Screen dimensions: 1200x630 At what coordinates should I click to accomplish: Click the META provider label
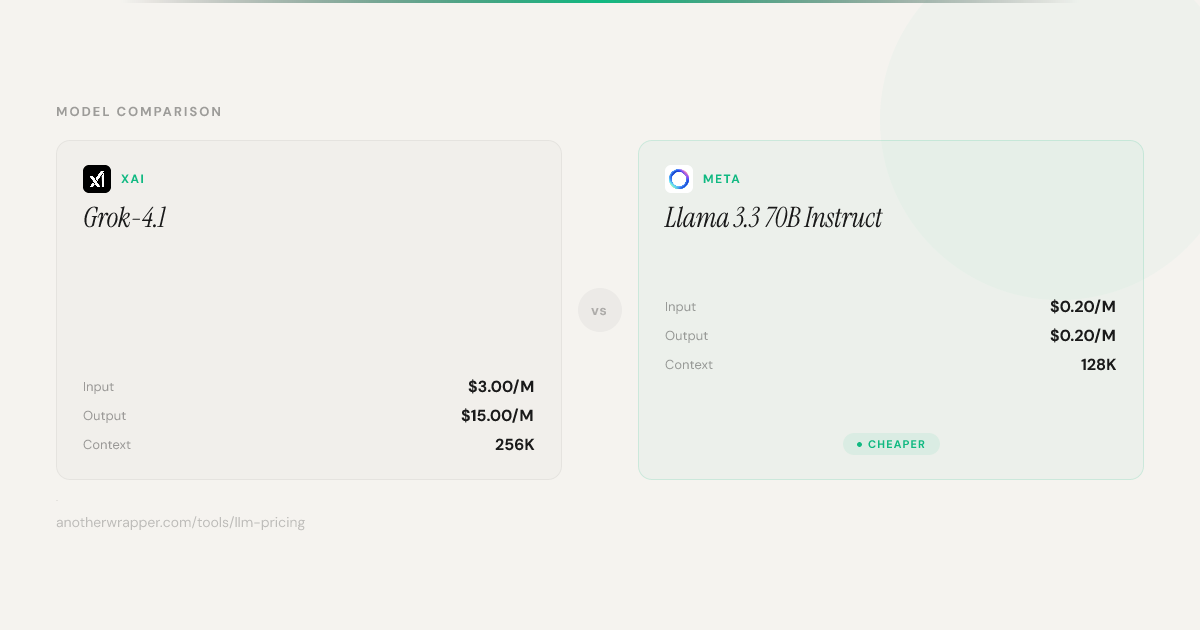click(x=721, y=179)
